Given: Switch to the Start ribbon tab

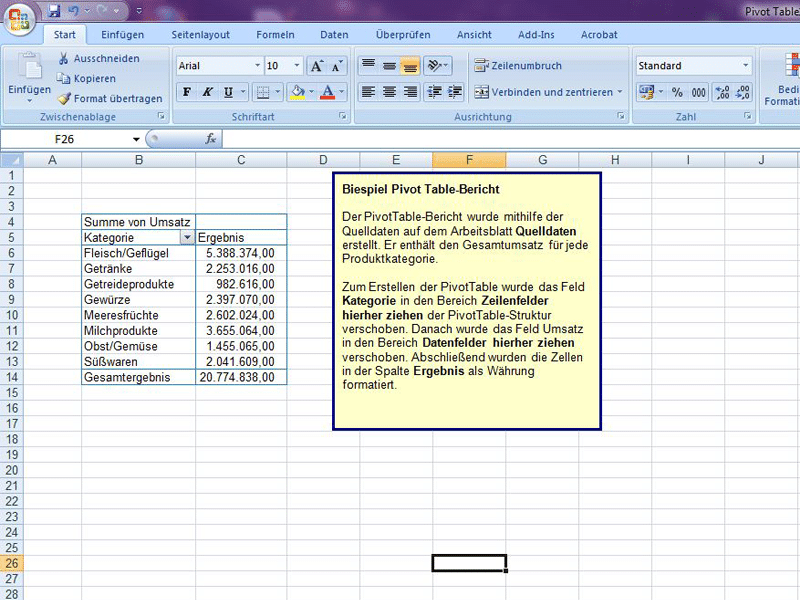Looking at the screenshot, I should 65,35.
